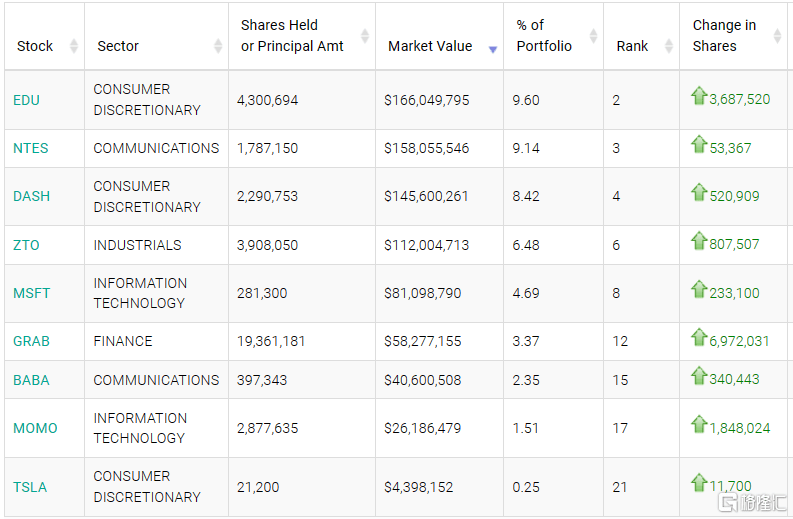Click the green arrow next to 1,848,024
This screenshot has height=519, width=793.
[699, 425]
